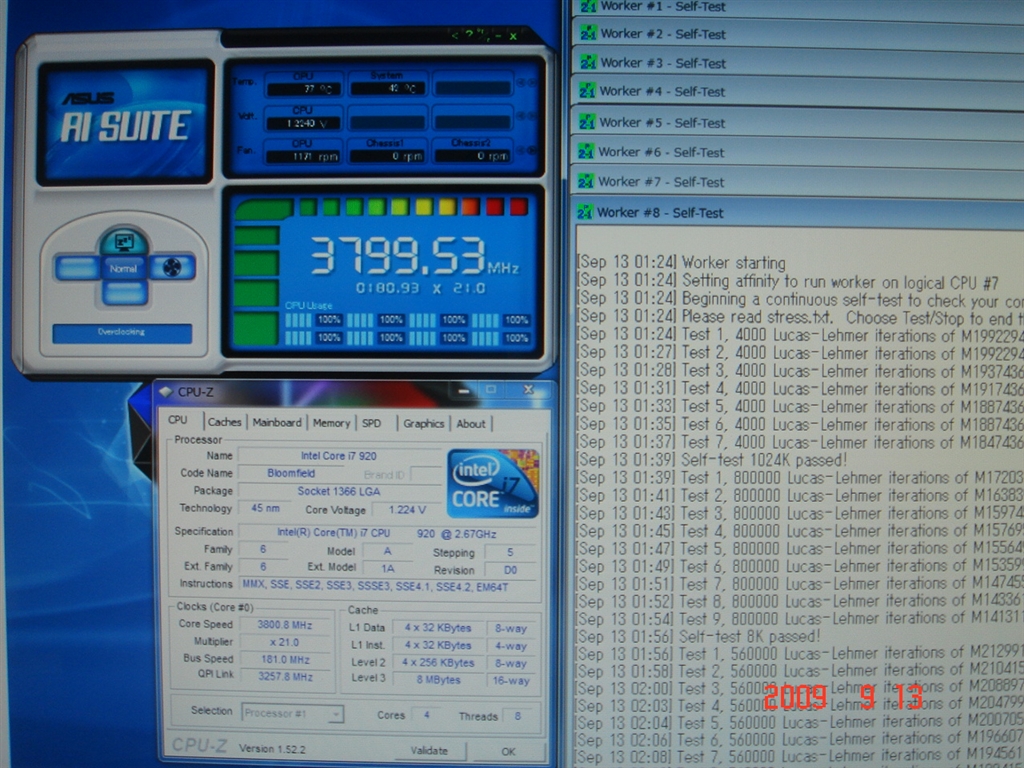Open the Memory tab in CPU-Z
Image resolution: width=1024 pixels, height=768 pixels.
point(331,423)
